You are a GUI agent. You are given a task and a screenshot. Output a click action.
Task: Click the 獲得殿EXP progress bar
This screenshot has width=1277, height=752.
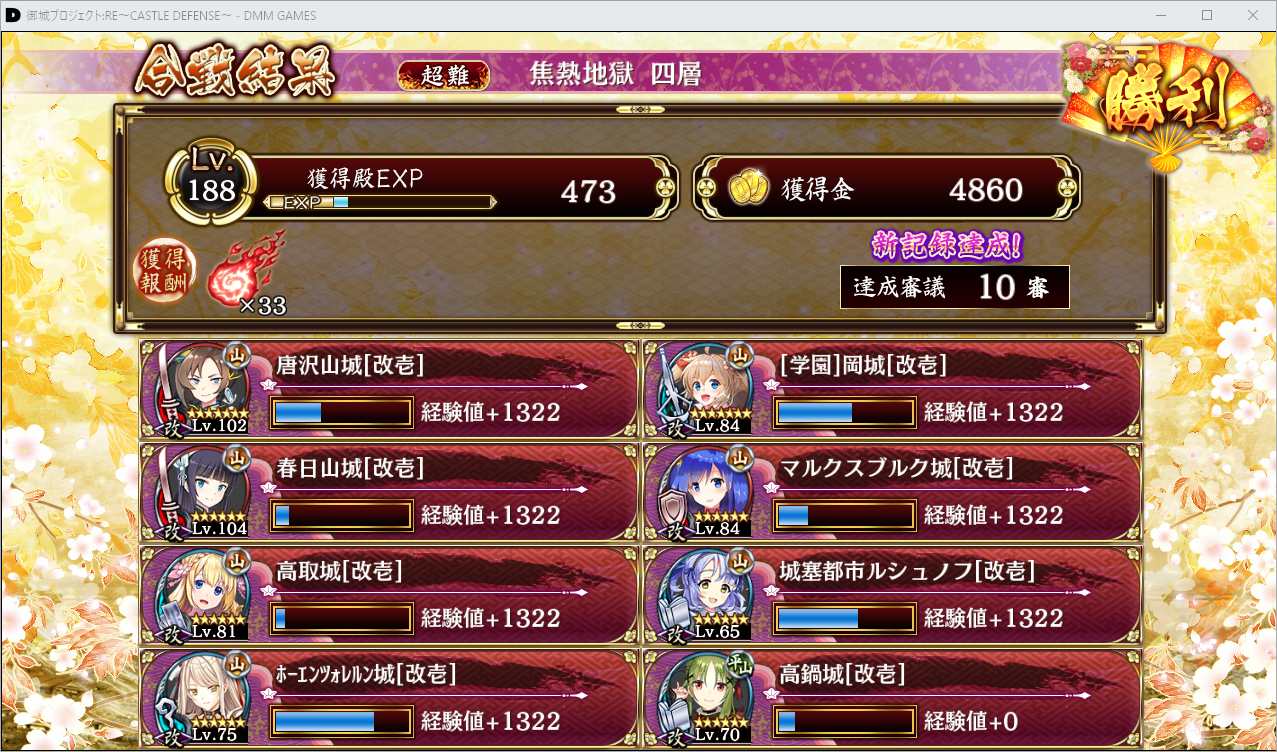[380, 203]
